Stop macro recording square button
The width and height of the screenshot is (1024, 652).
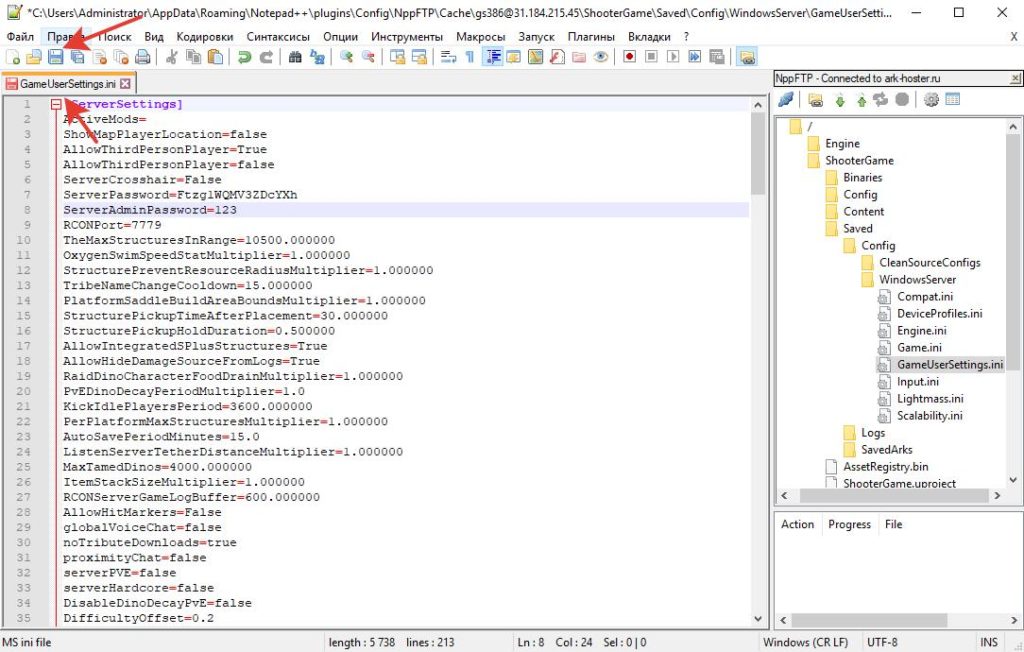tap(651, 57)
